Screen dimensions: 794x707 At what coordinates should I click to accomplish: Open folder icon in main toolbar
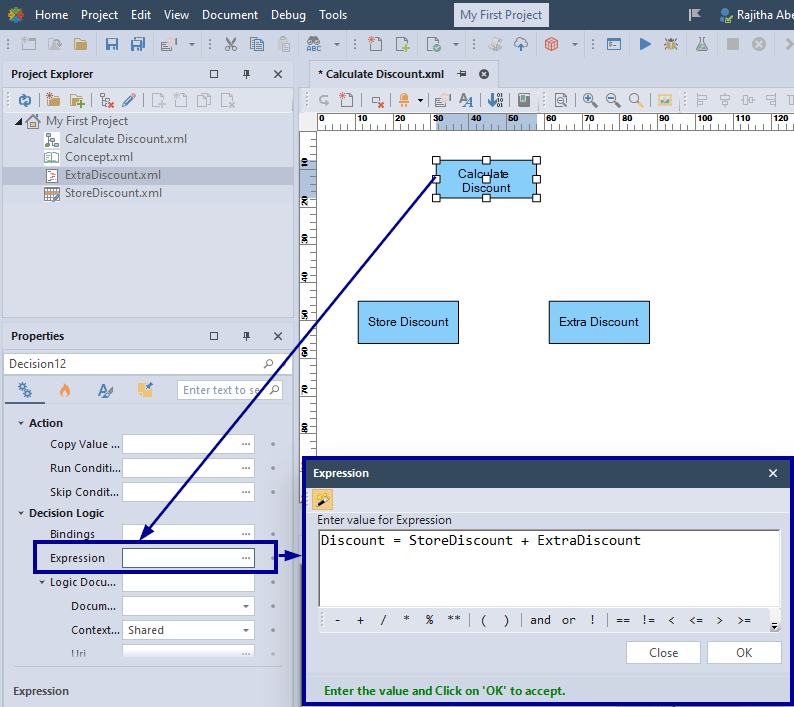[80, 45]
